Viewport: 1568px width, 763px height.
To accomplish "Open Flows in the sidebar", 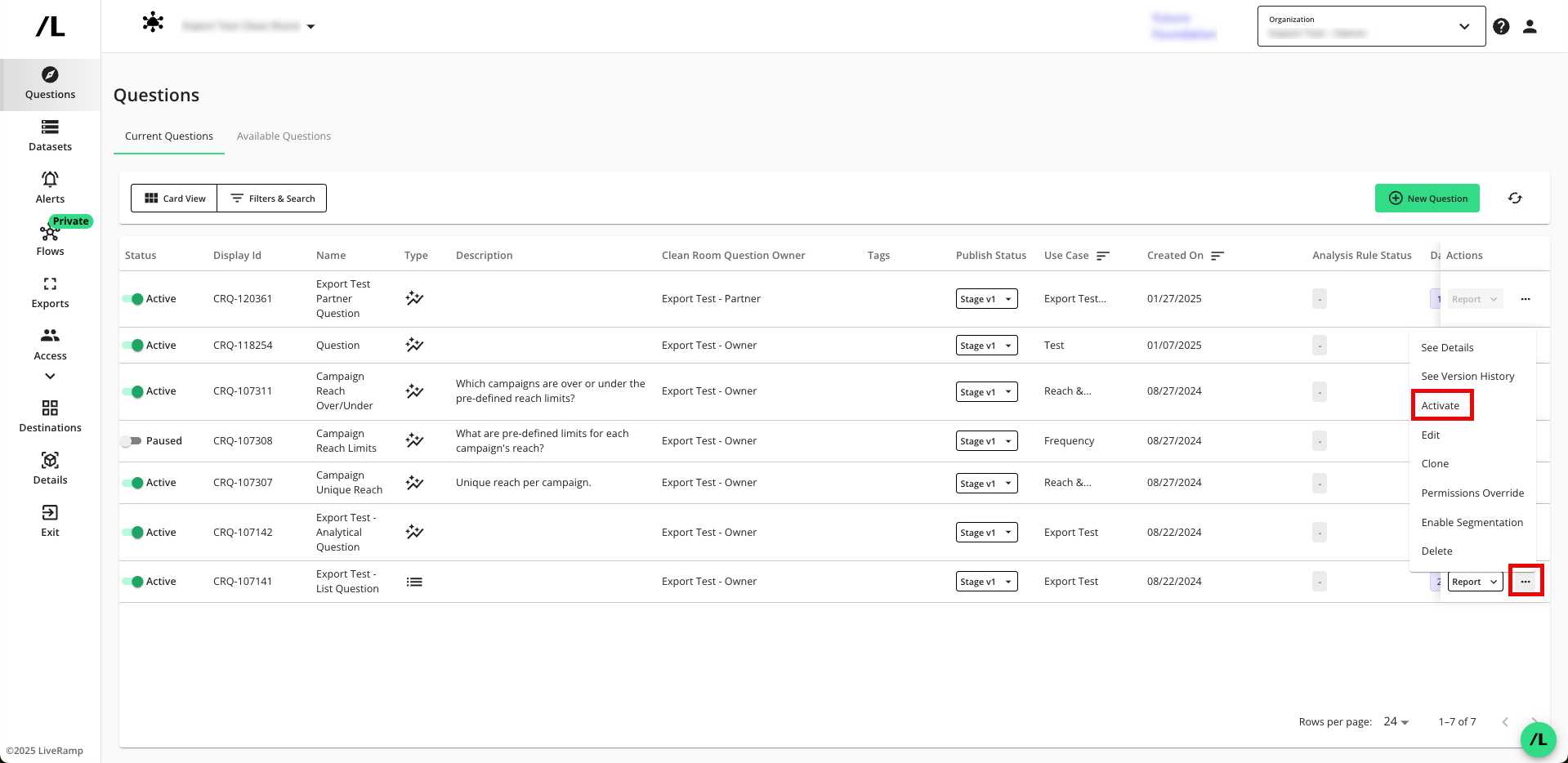I will pos(50,240).
